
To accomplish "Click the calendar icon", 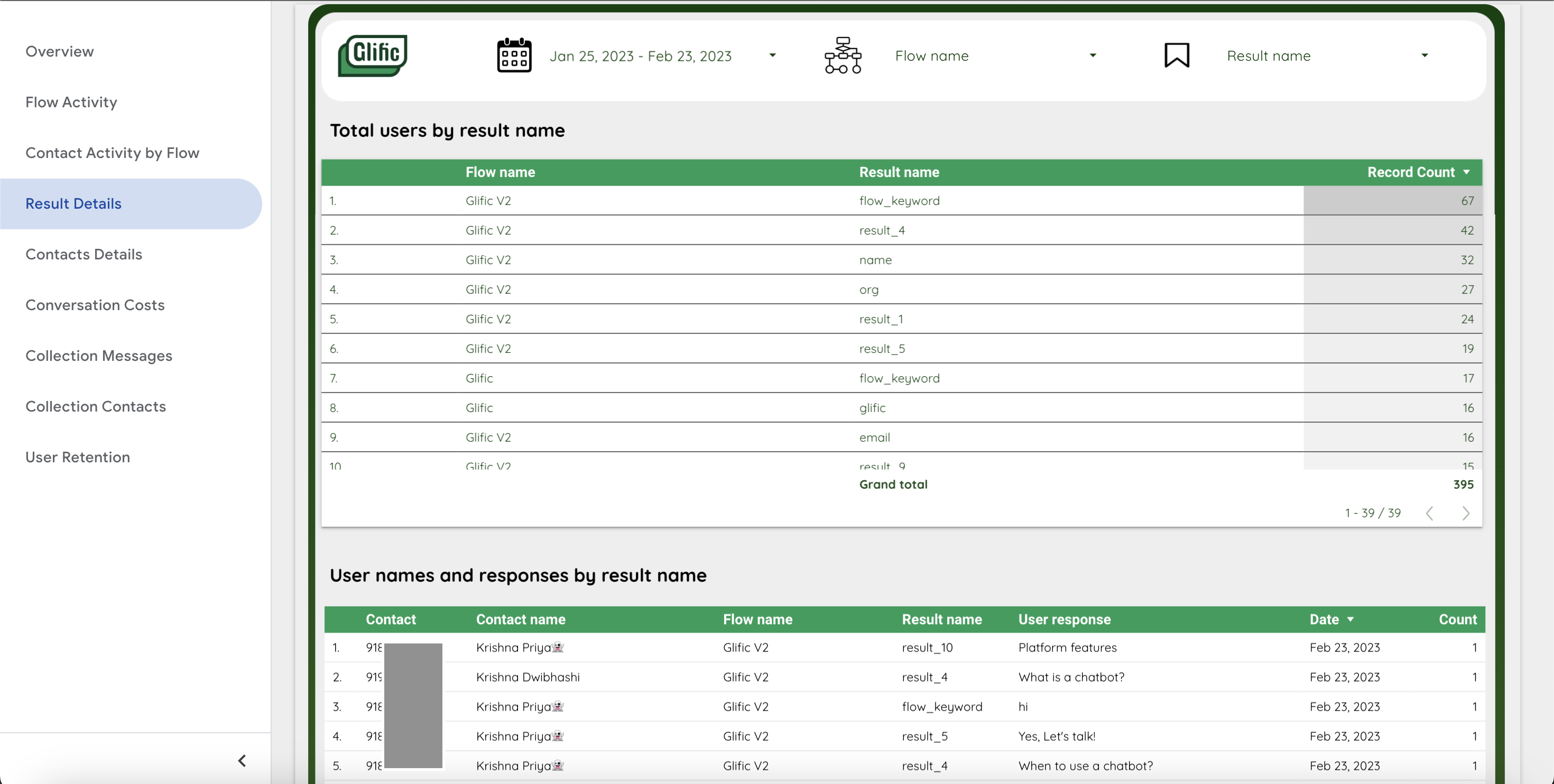I will [x=514, y=55].
